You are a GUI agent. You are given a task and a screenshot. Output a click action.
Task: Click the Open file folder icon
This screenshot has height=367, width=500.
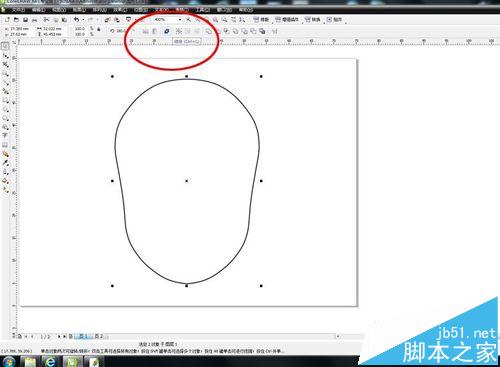point(16,20)
